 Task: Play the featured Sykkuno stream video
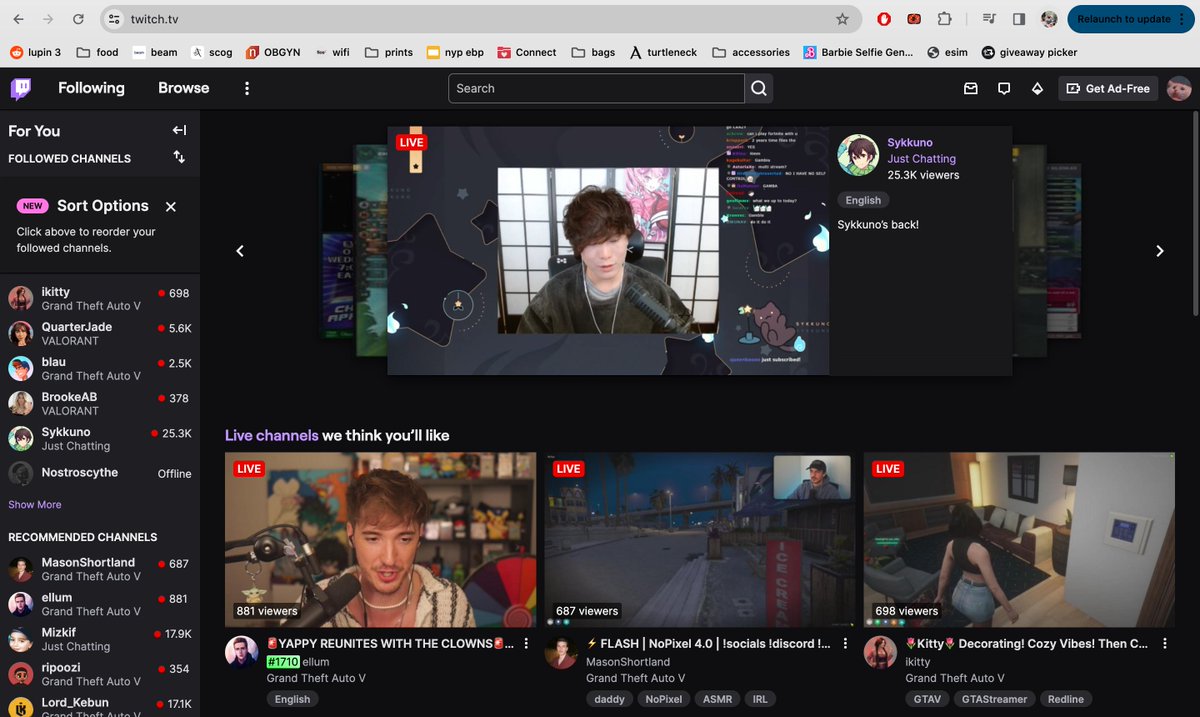[x=608, y=251]
